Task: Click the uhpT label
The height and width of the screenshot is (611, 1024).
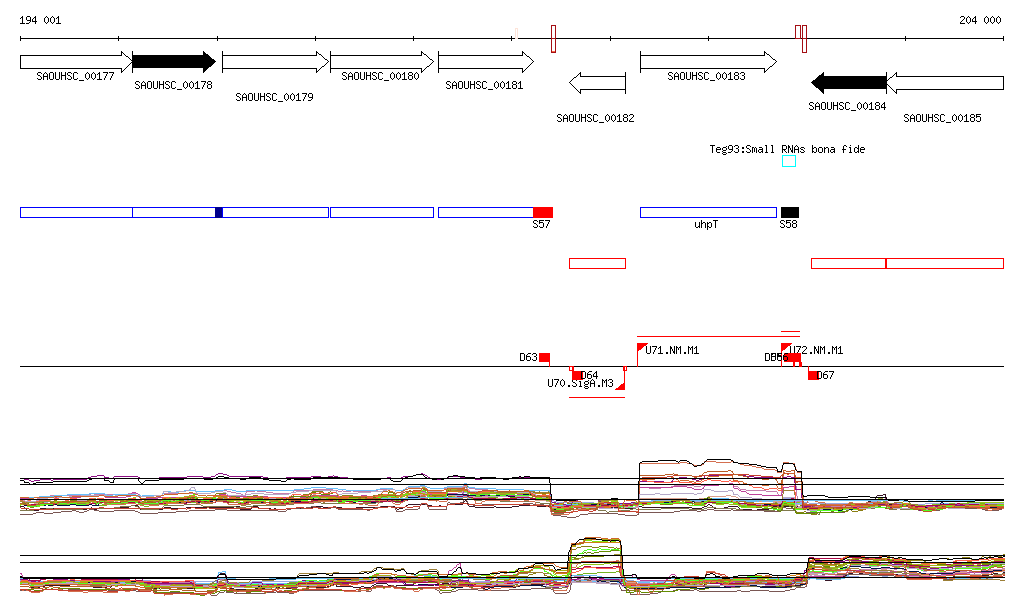Action: (706, 225)
